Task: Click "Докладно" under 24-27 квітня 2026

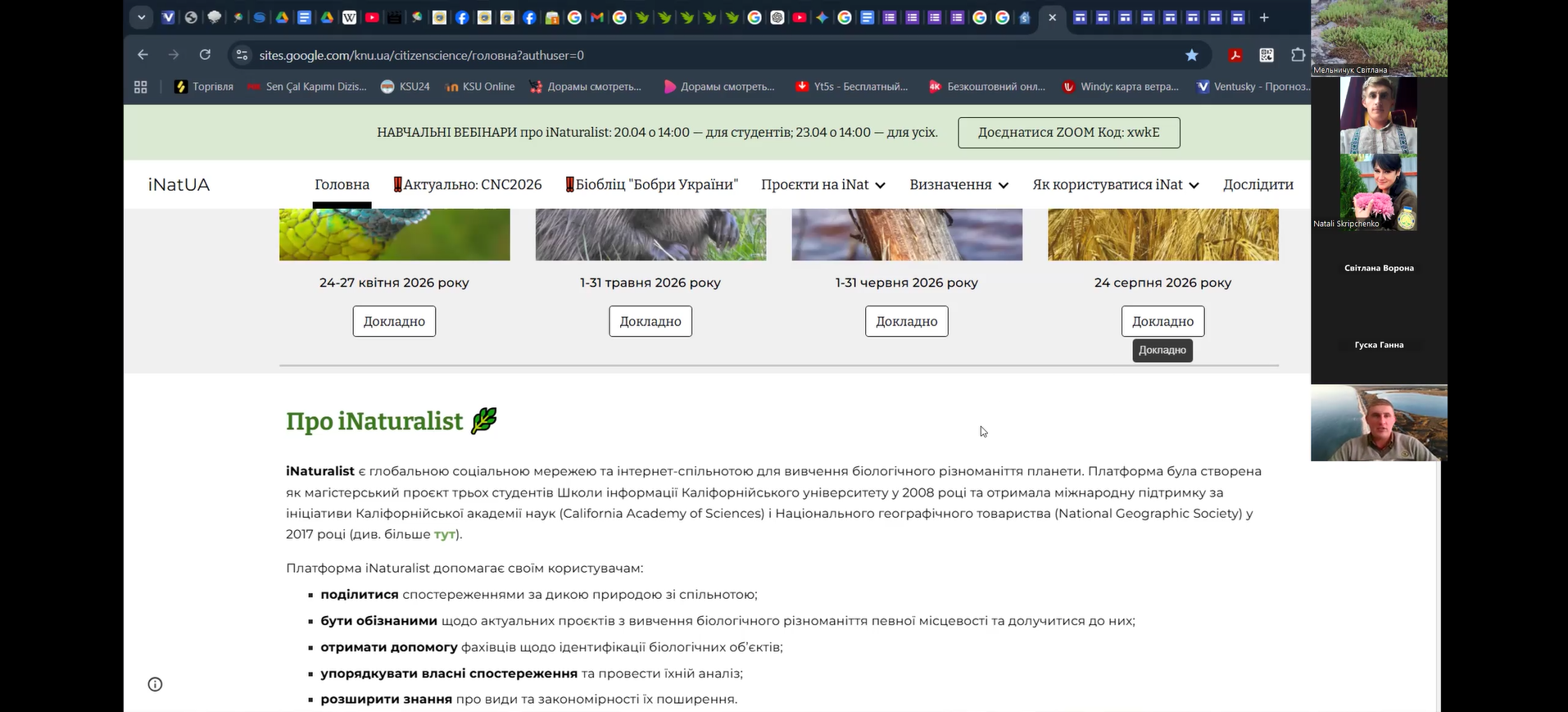Action: pos(394,321)
